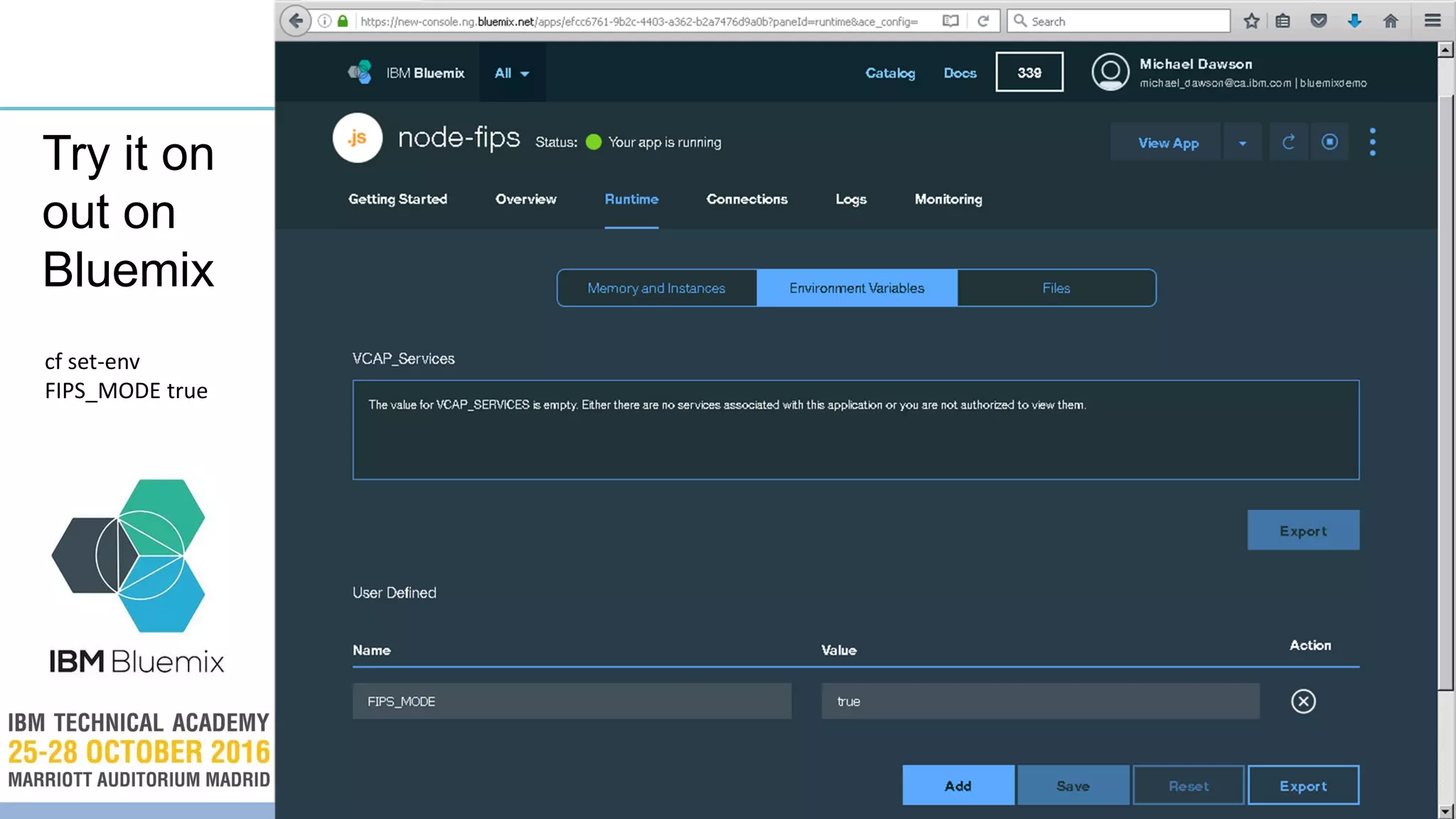Click the page scrollbar down arrow

tap(1445, 811)
